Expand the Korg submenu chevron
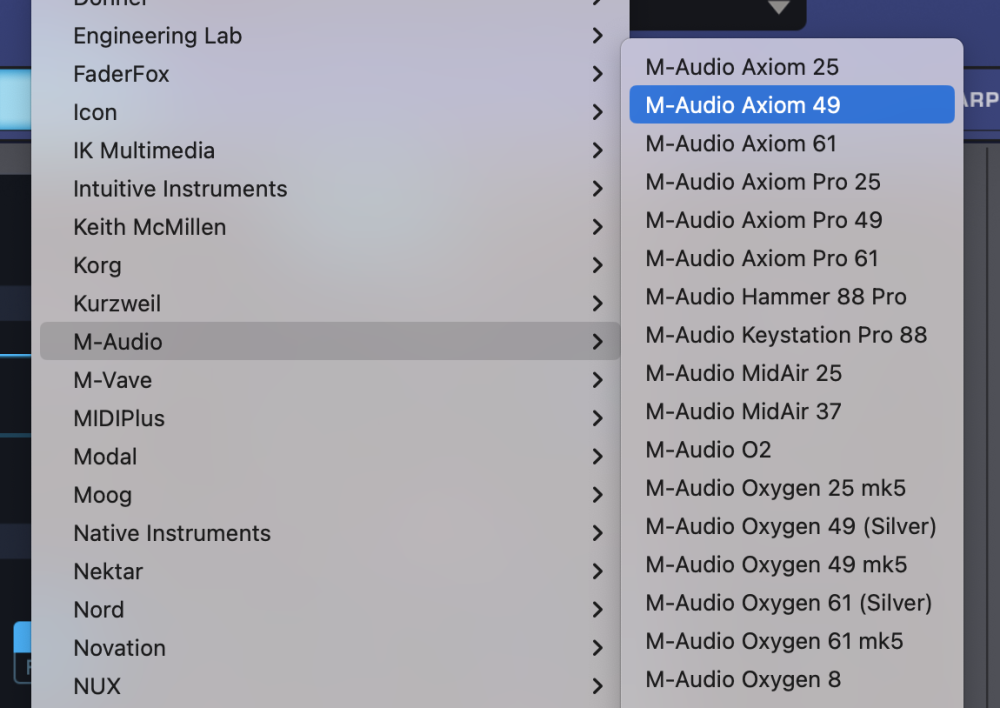This screenshot has width=1000, height=708. click(597, 265)
